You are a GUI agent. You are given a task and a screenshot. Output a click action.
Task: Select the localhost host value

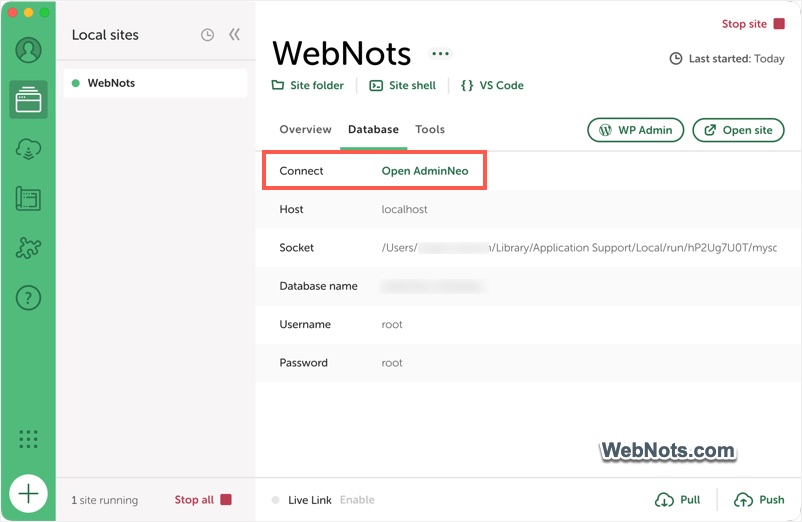click(x=404, y=209)
